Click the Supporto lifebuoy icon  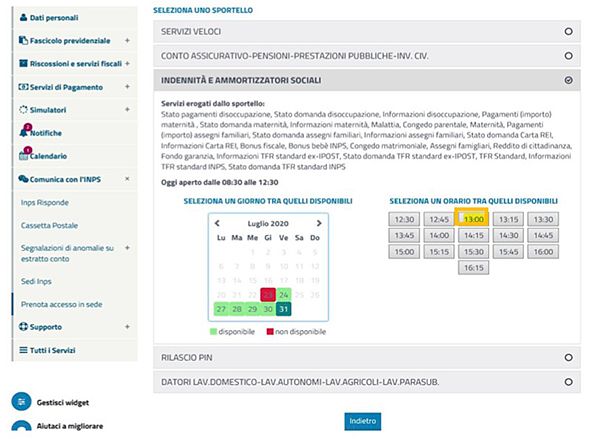(x=23, y=327)
